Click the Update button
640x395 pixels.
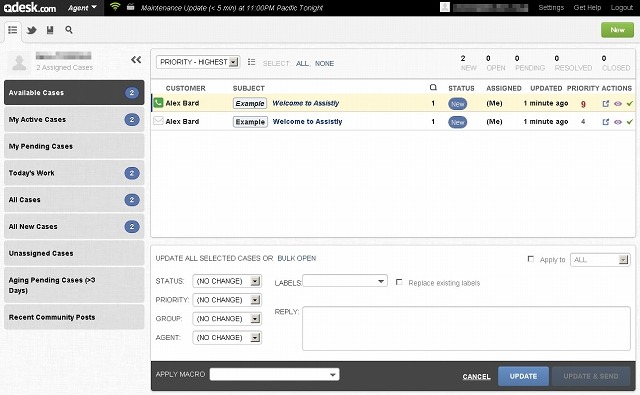coord(523,376)
